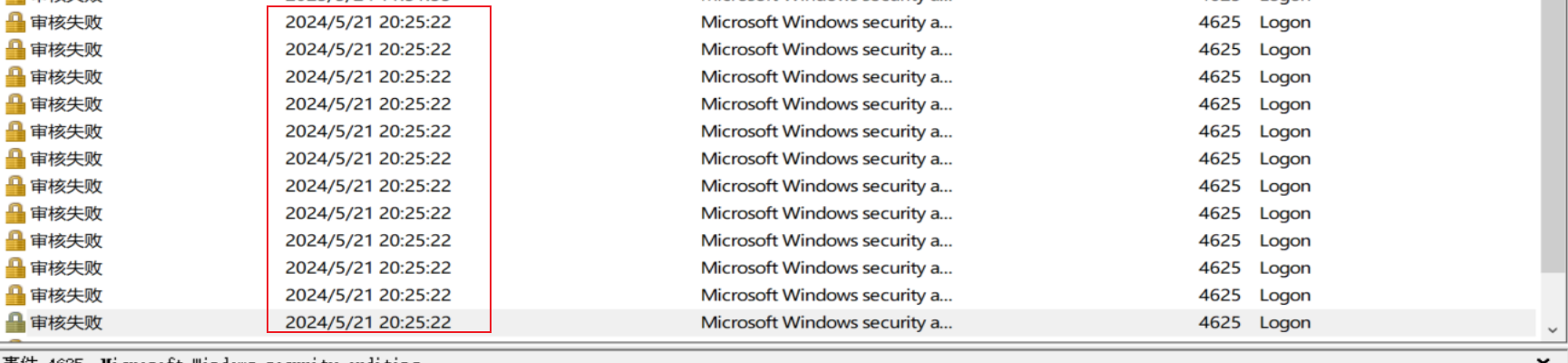The image size is (1568, 363).
Task: Select the first visible row's 审核失败 keyword
Action: tap(66, 23)
